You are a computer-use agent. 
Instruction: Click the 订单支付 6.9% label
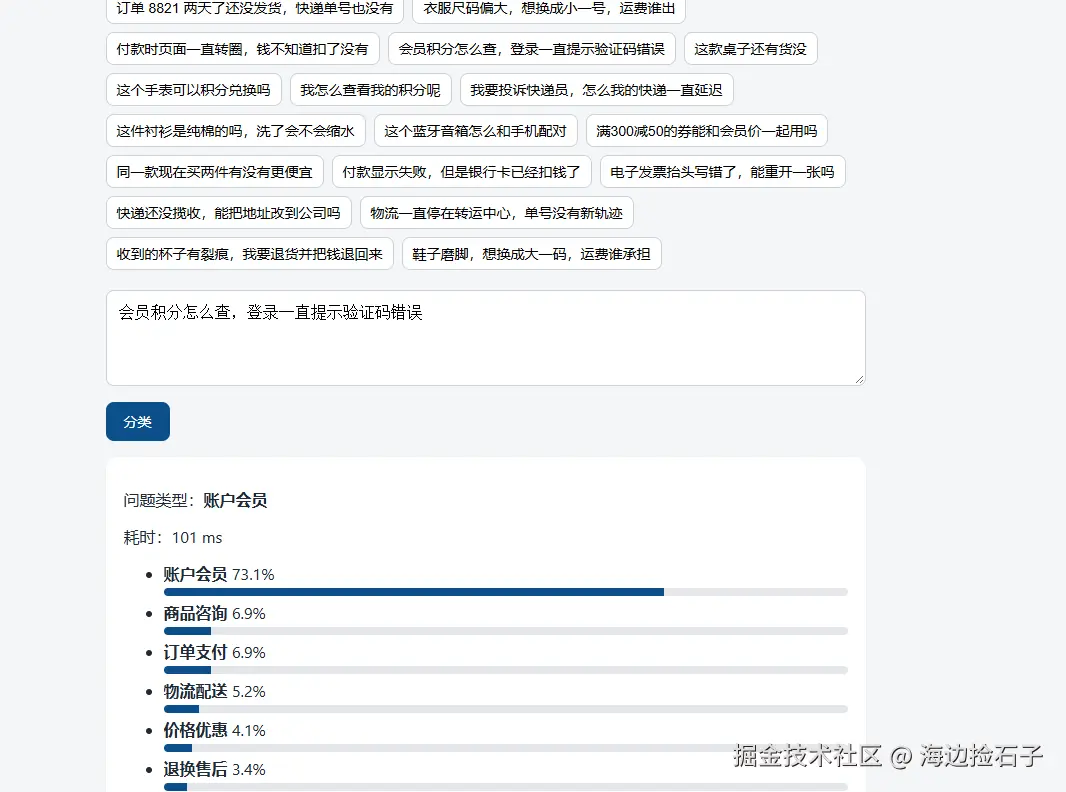click(x=214, y=652)
